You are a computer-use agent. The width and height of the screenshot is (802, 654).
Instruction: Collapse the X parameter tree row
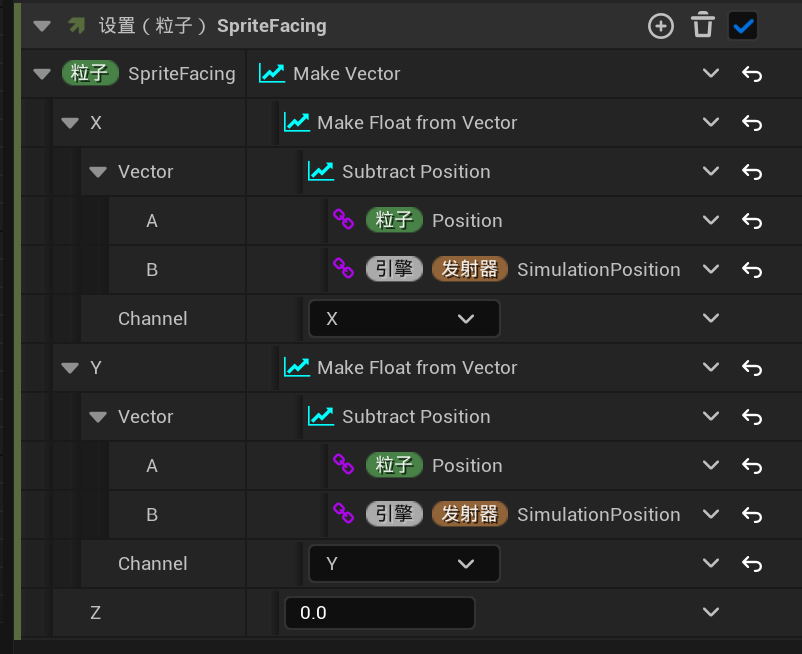coord(69,123)
